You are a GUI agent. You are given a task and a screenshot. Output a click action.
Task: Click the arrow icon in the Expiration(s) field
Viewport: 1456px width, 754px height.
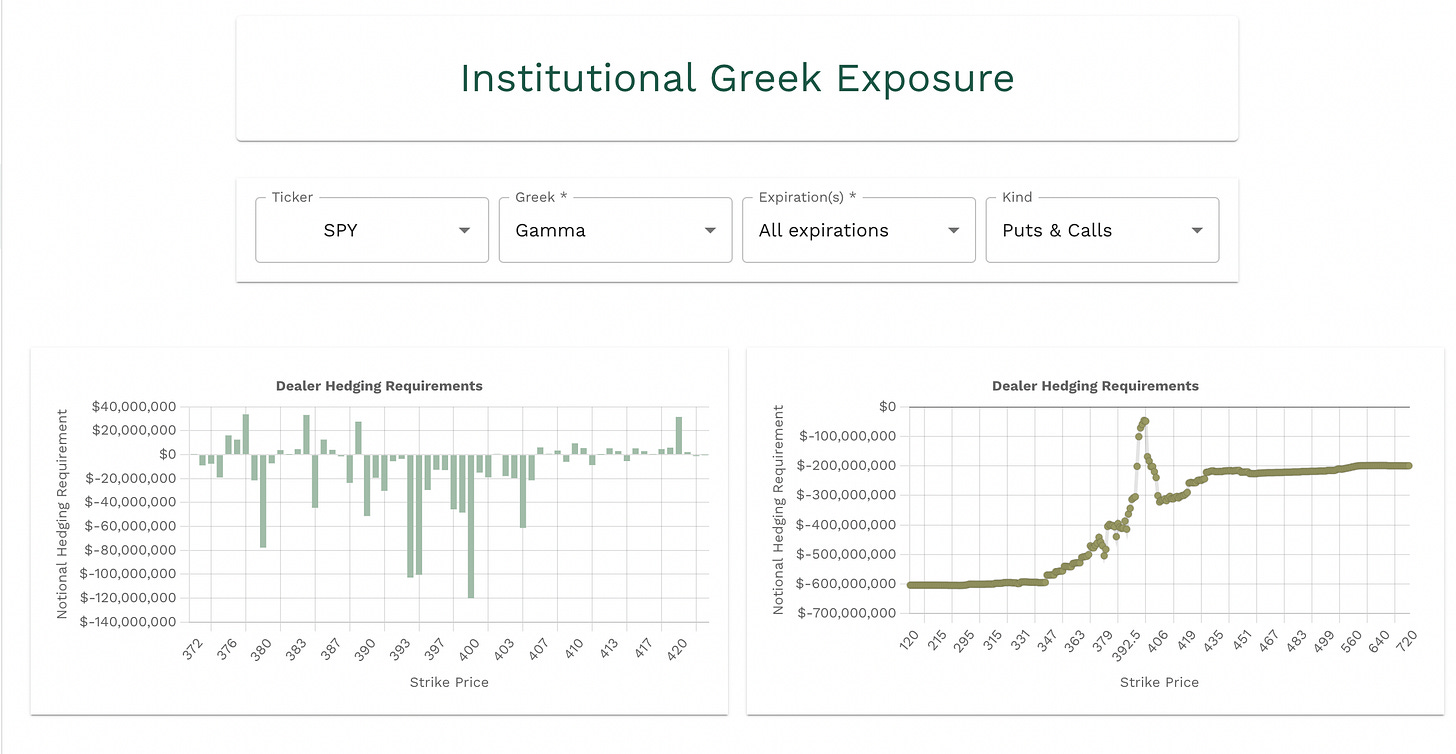[953, 231]
